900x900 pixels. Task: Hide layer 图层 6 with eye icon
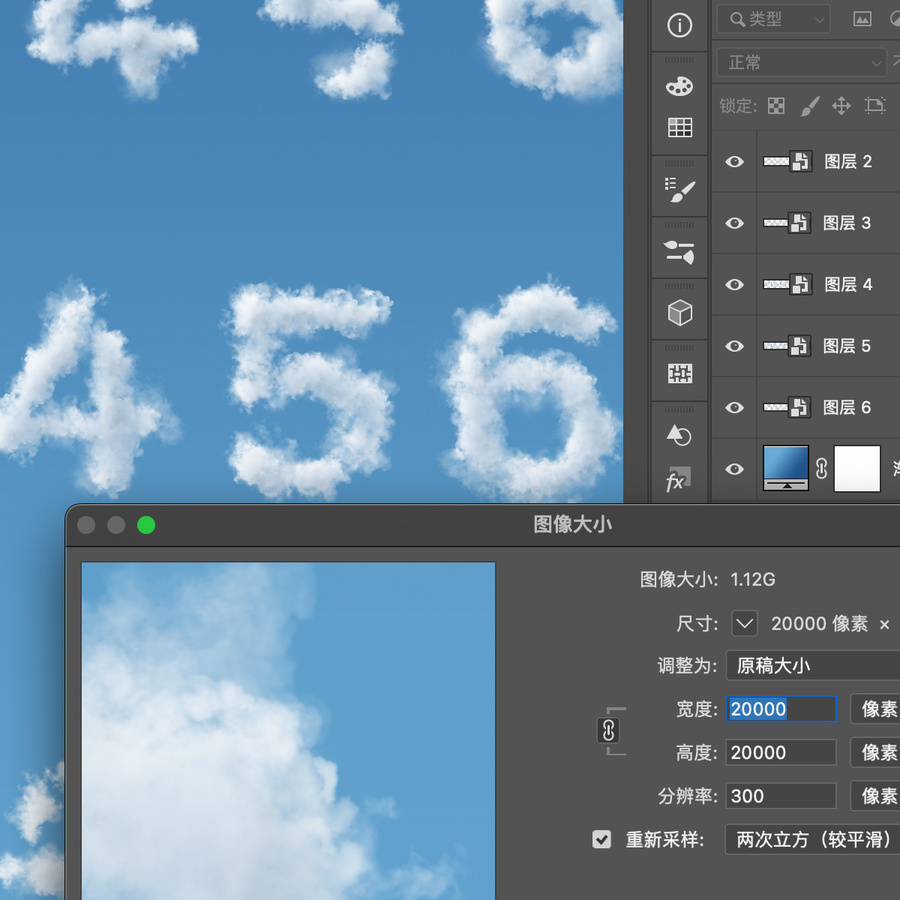(734, 408)
